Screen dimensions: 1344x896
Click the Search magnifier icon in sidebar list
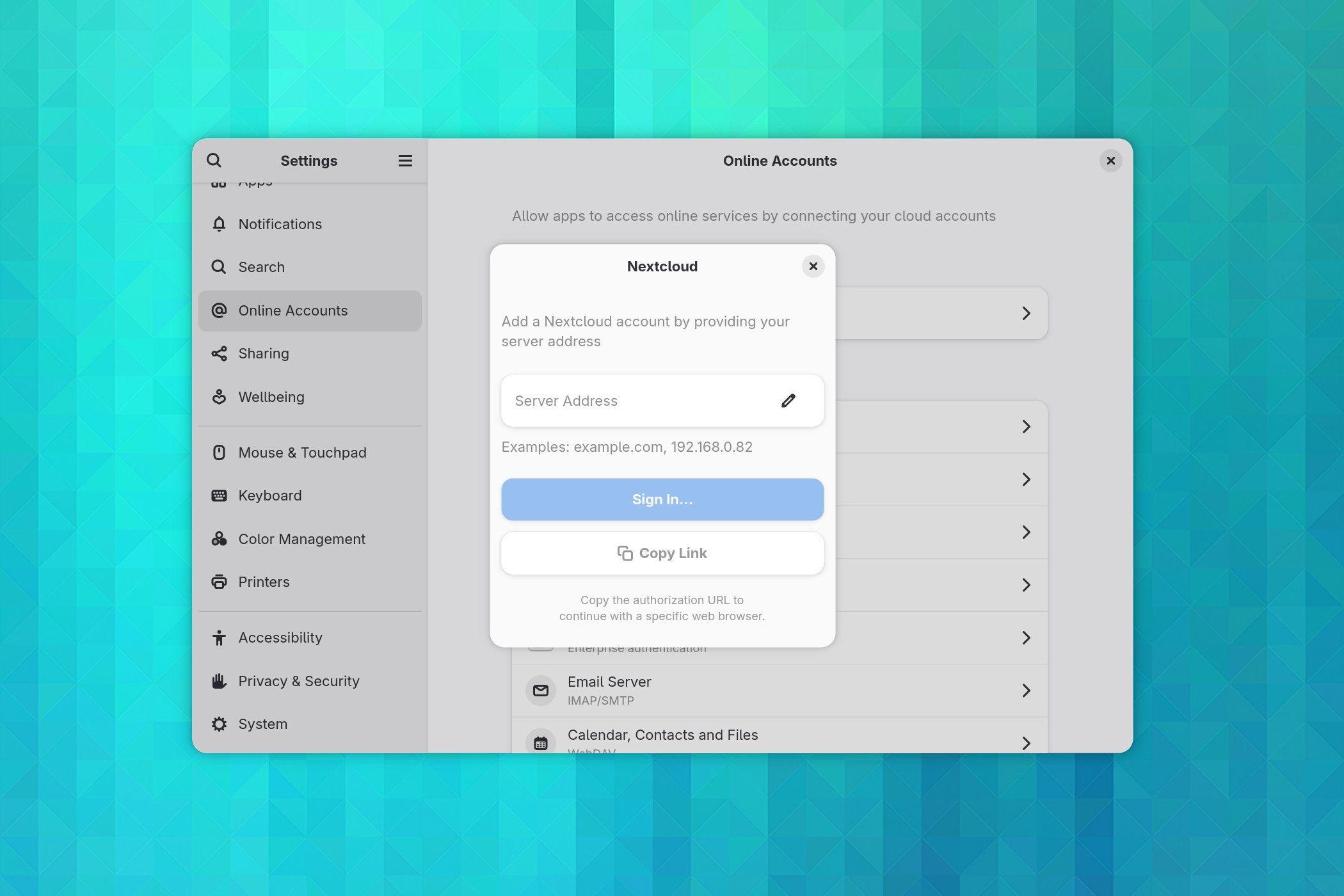click(x=219, y=267)
